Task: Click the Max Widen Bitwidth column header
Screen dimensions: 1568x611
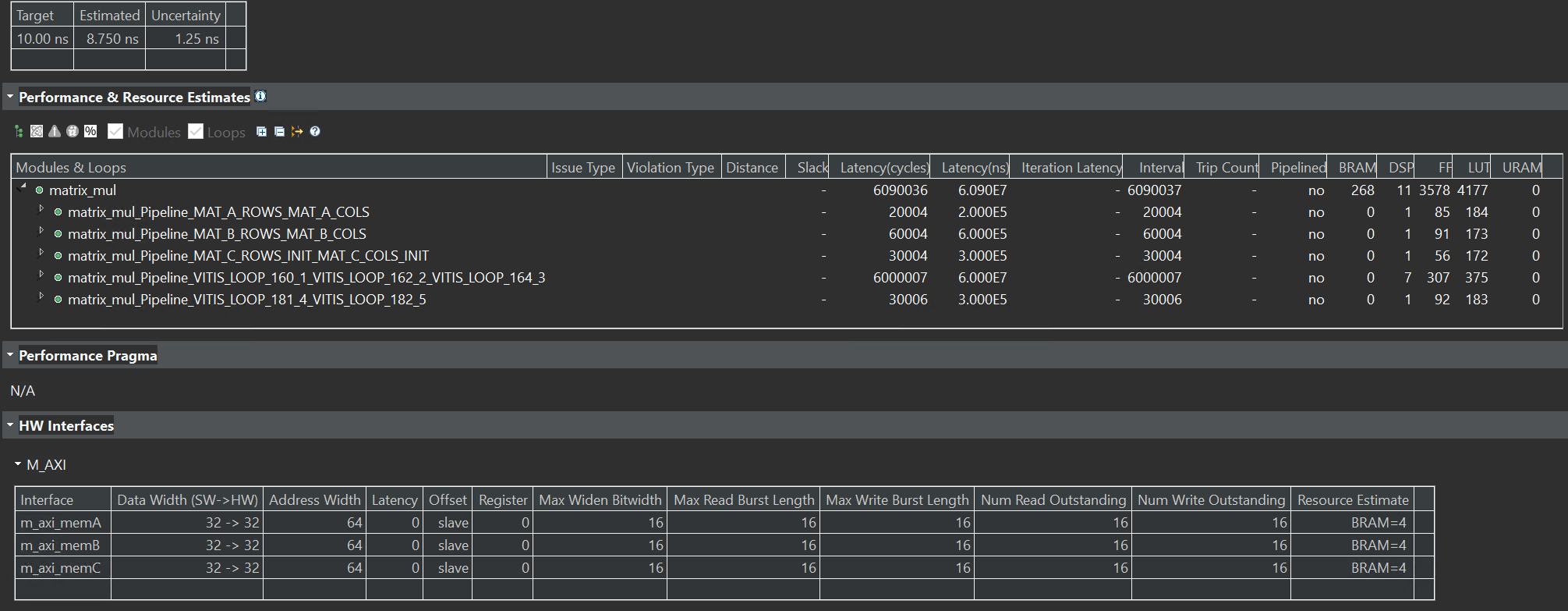Action: (600, 500)
